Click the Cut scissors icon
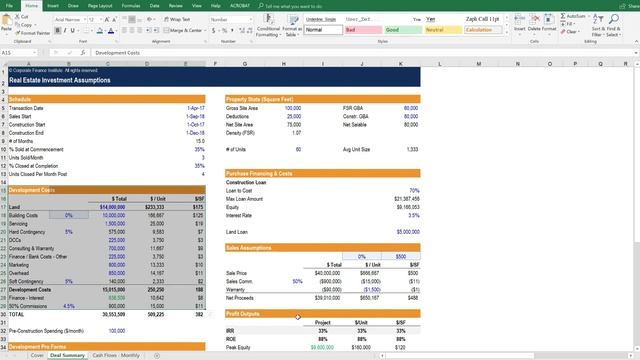The width and height of the screenshot is (640, 360). tap(17, 16)
